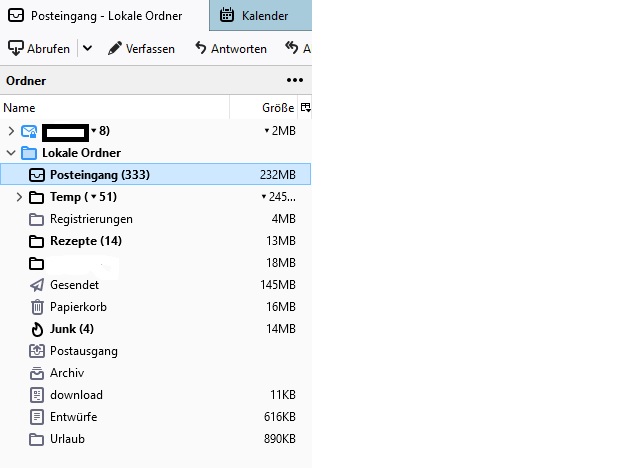This screenshot has height=468, width=640.
Task: Click the Verfassen button
Action: (141, 48)
